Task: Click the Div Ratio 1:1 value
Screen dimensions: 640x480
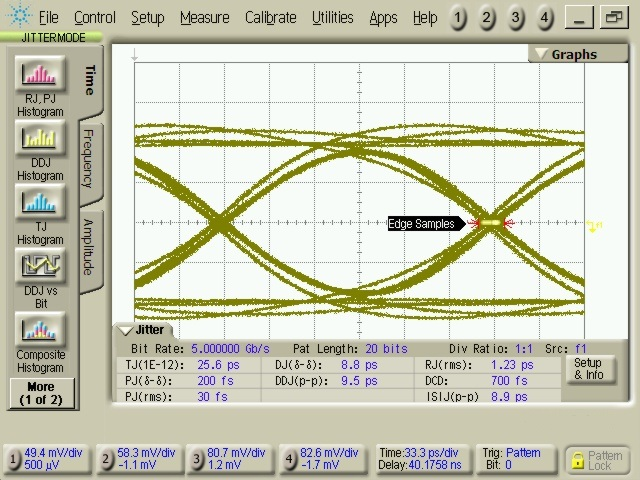Action: click(524, 349)
